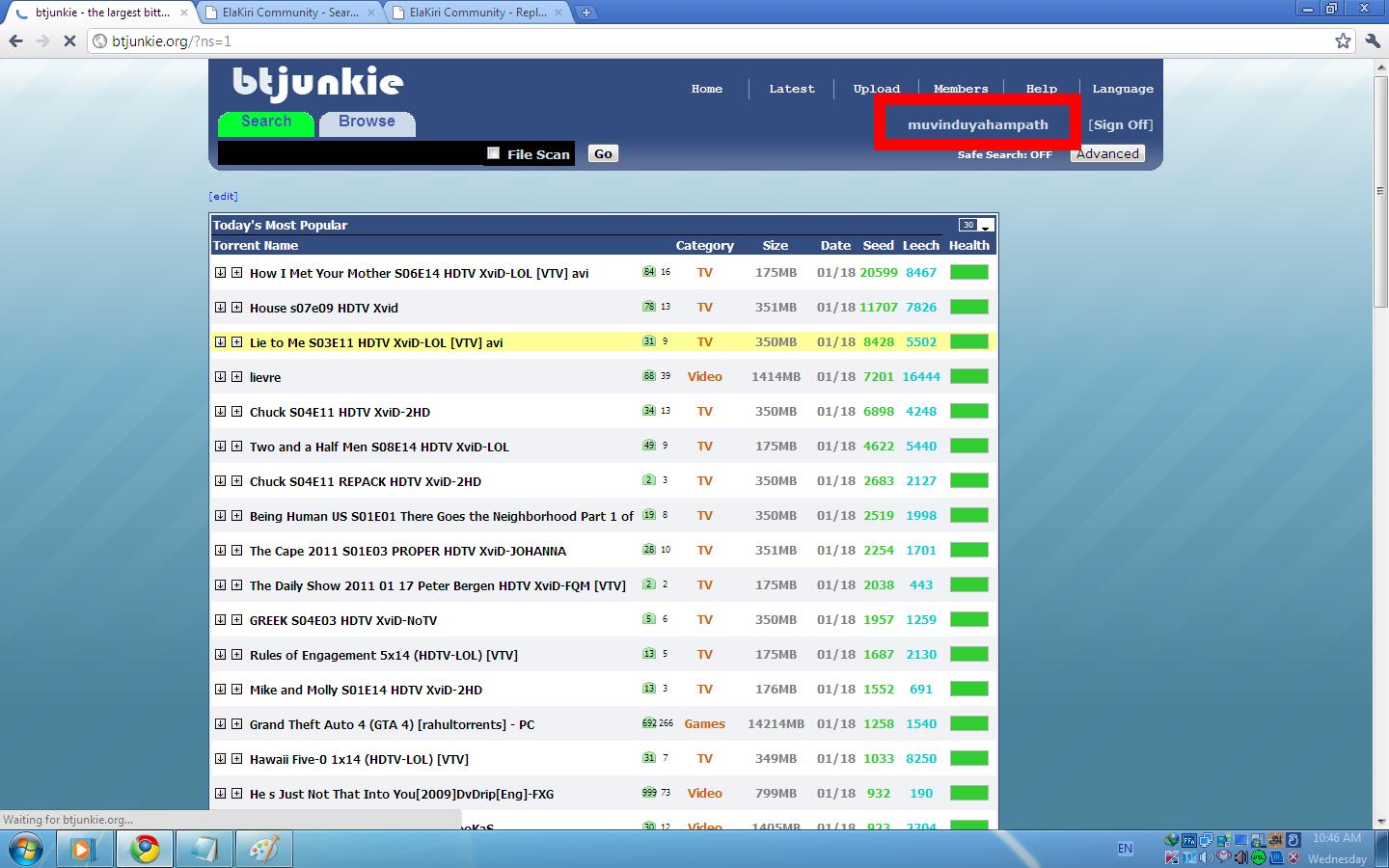
Task: Open the Upload menu item
Action: coord(876,89)
